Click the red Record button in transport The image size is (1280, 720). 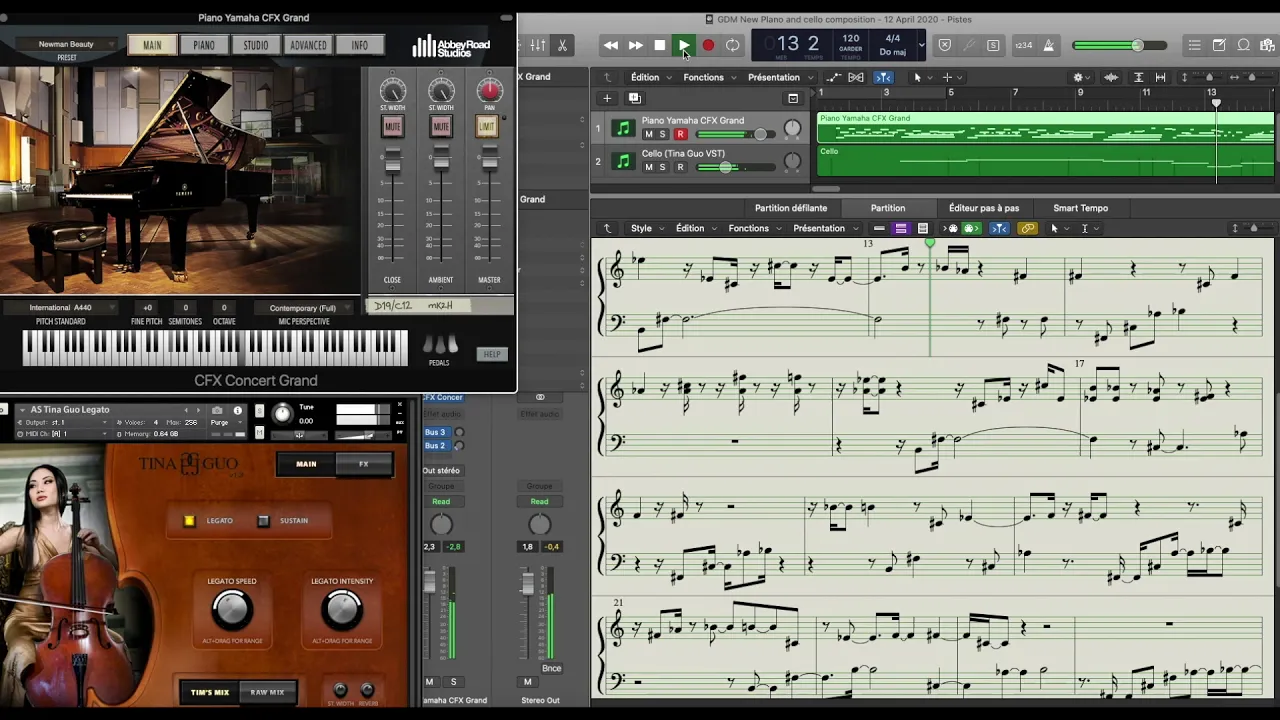[708, 45]
